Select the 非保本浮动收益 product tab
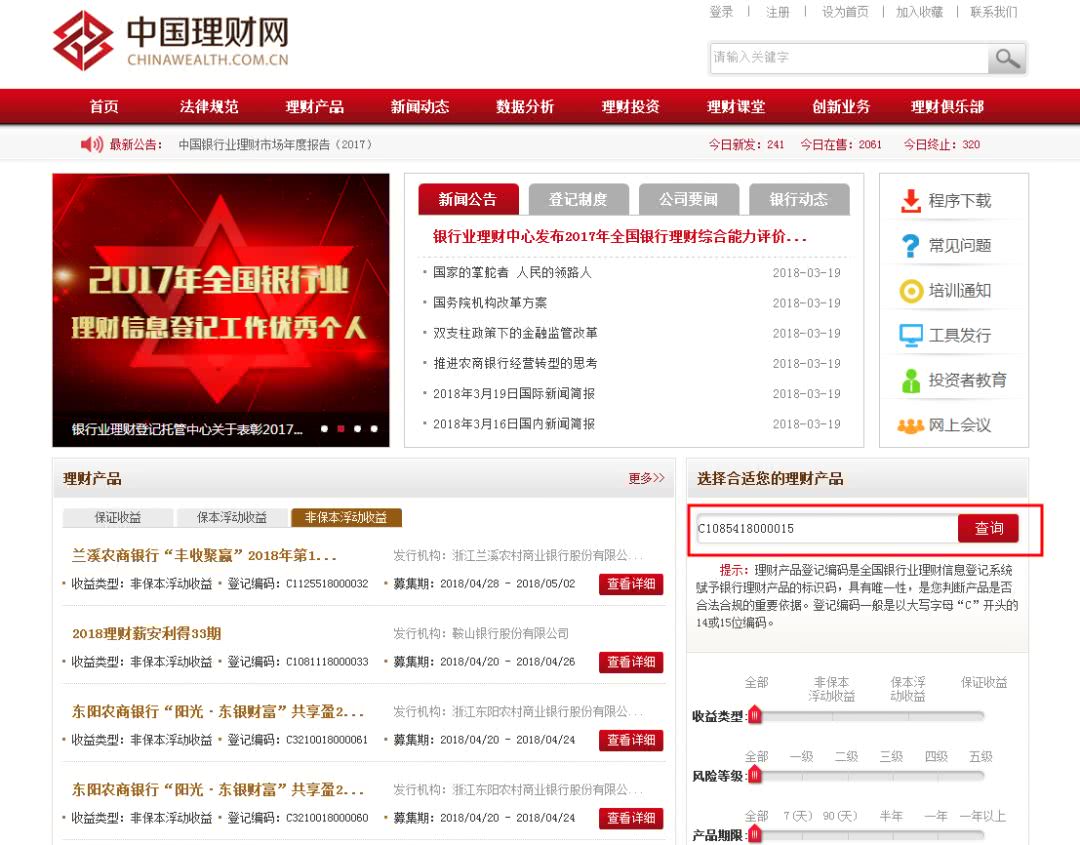 click(346, 518)
